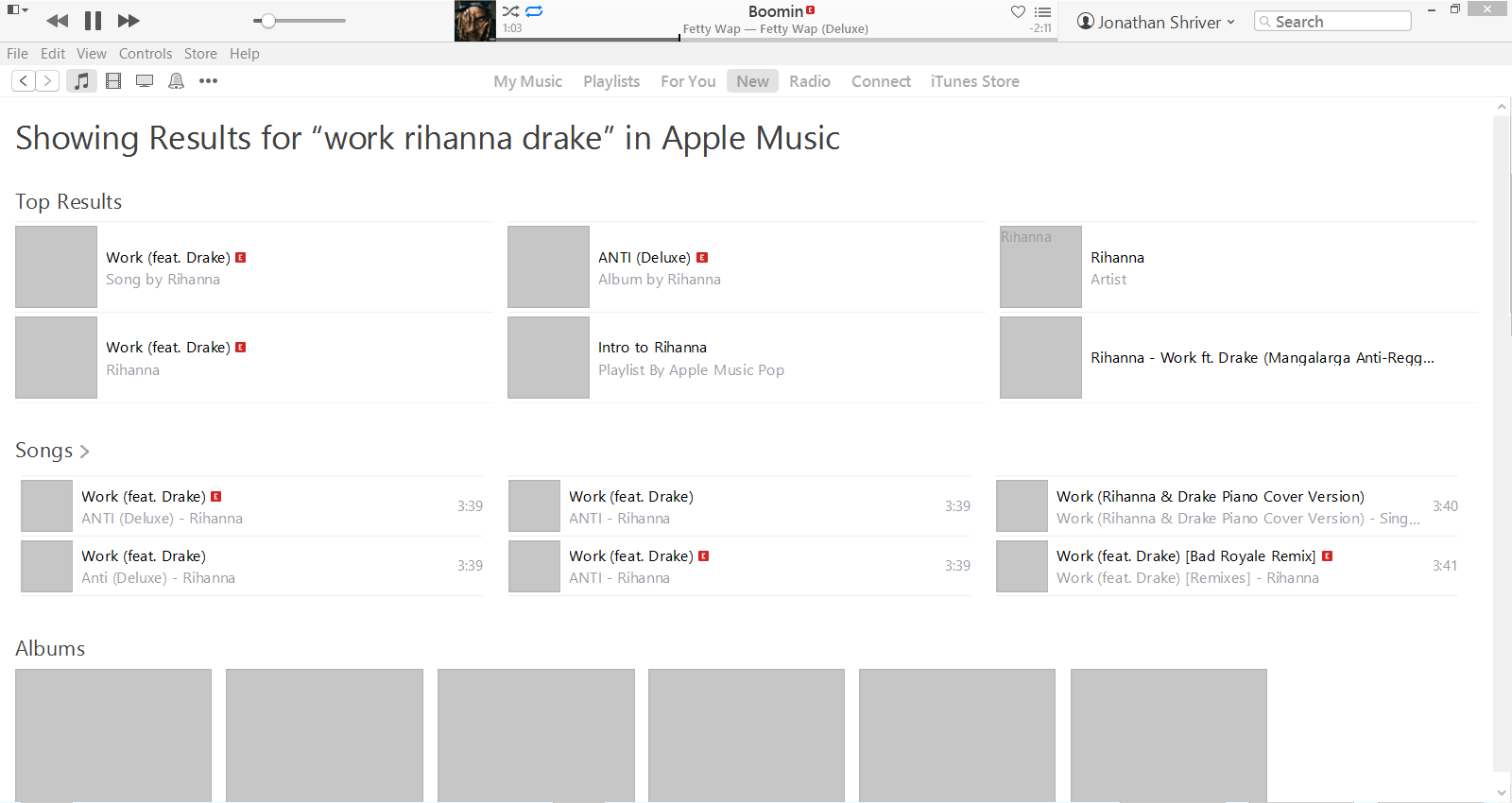Viewport: 1512px width, 803px height.
Task: Go forward with the right arrow button
Action: (x=47, y=81)
